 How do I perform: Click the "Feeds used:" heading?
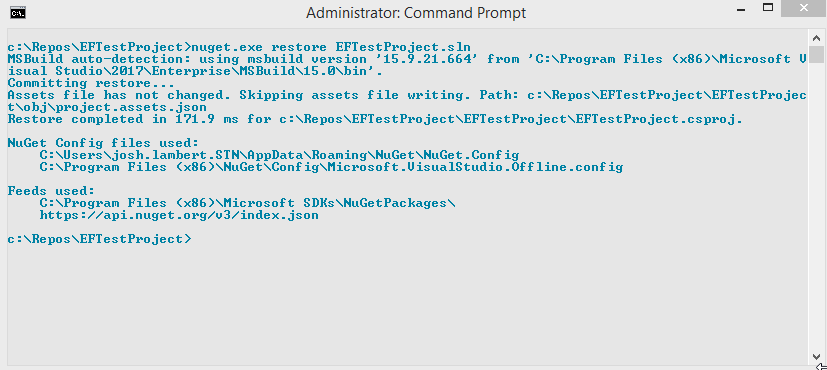(x=51, y=191)
